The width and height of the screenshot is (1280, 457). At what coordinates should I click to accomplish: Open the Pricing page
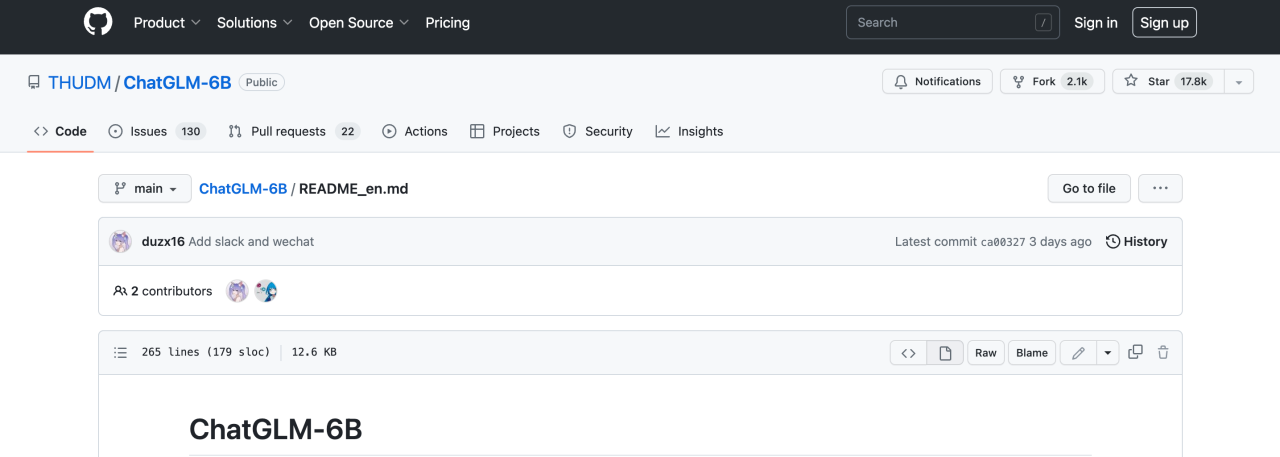[447, 22]
